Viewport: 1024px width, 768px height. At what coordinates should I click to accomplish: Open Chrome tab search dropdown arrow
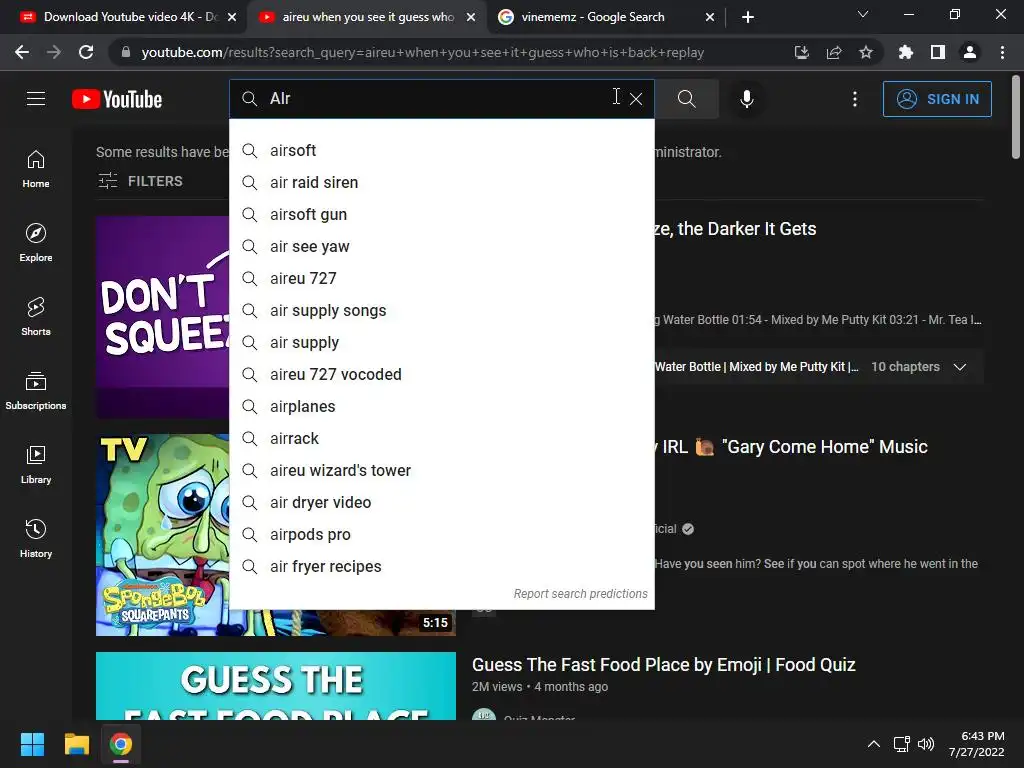pos(863,14)
